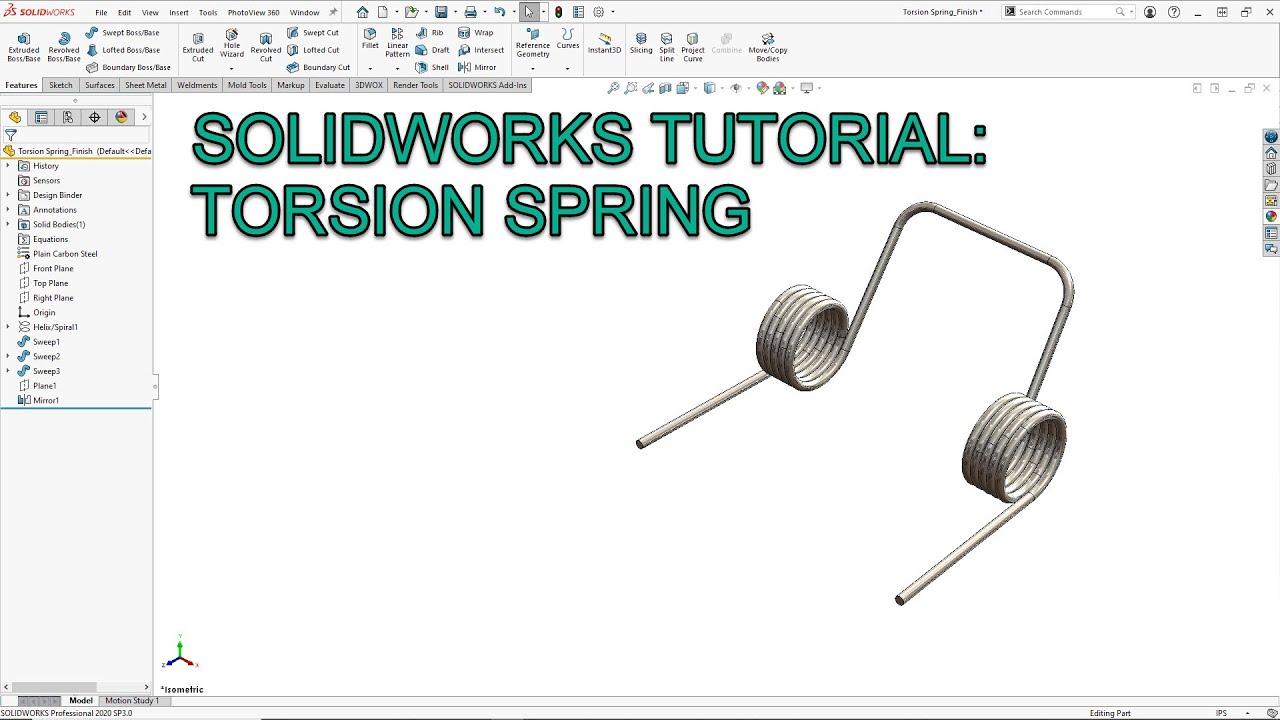The height and width of the screenshot is (720, 1280).
Task: Open the Insert menu
Action: (179, 12)
